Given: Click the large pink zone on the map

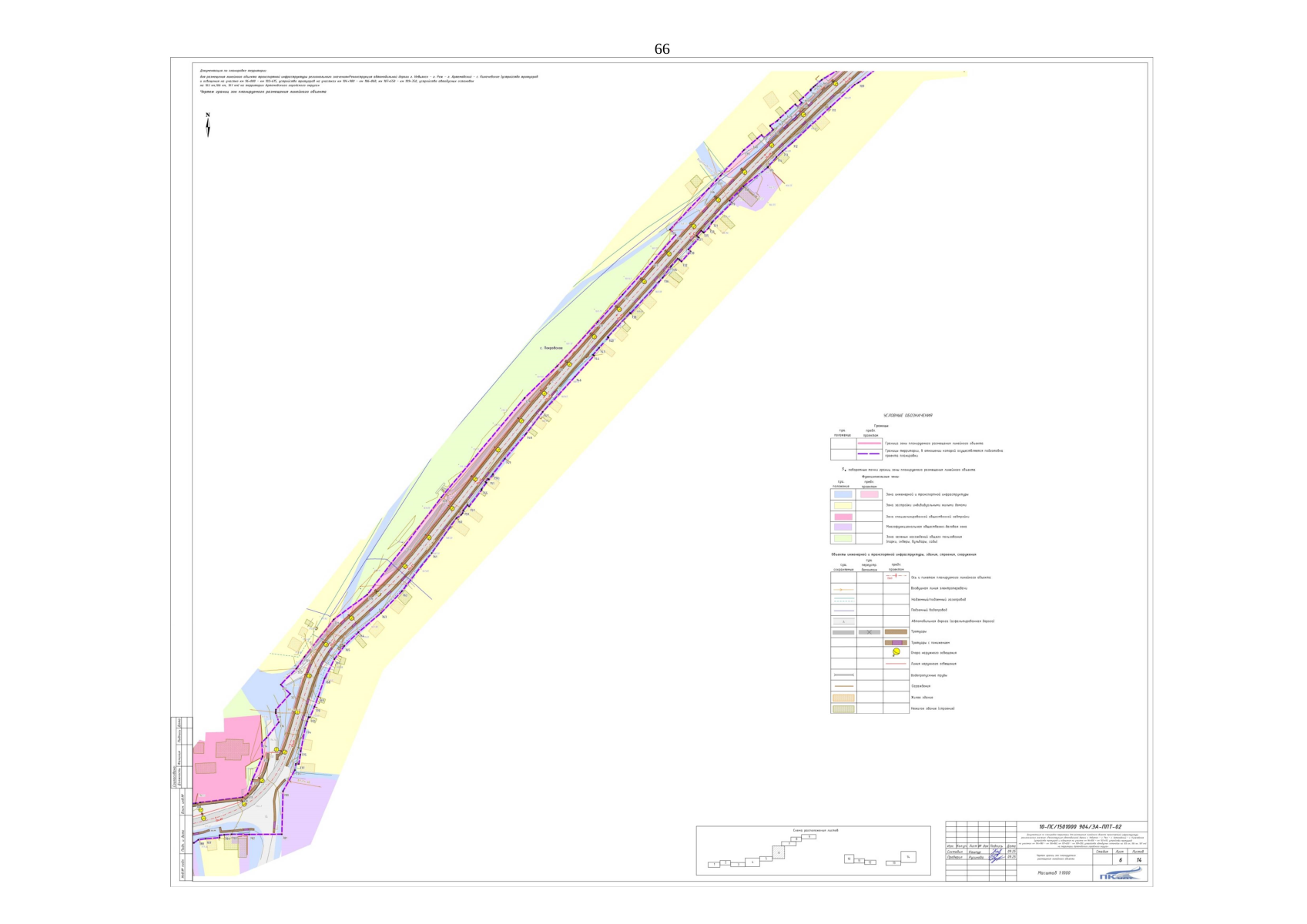Looking at the screenshot, I should click(227, 758).
